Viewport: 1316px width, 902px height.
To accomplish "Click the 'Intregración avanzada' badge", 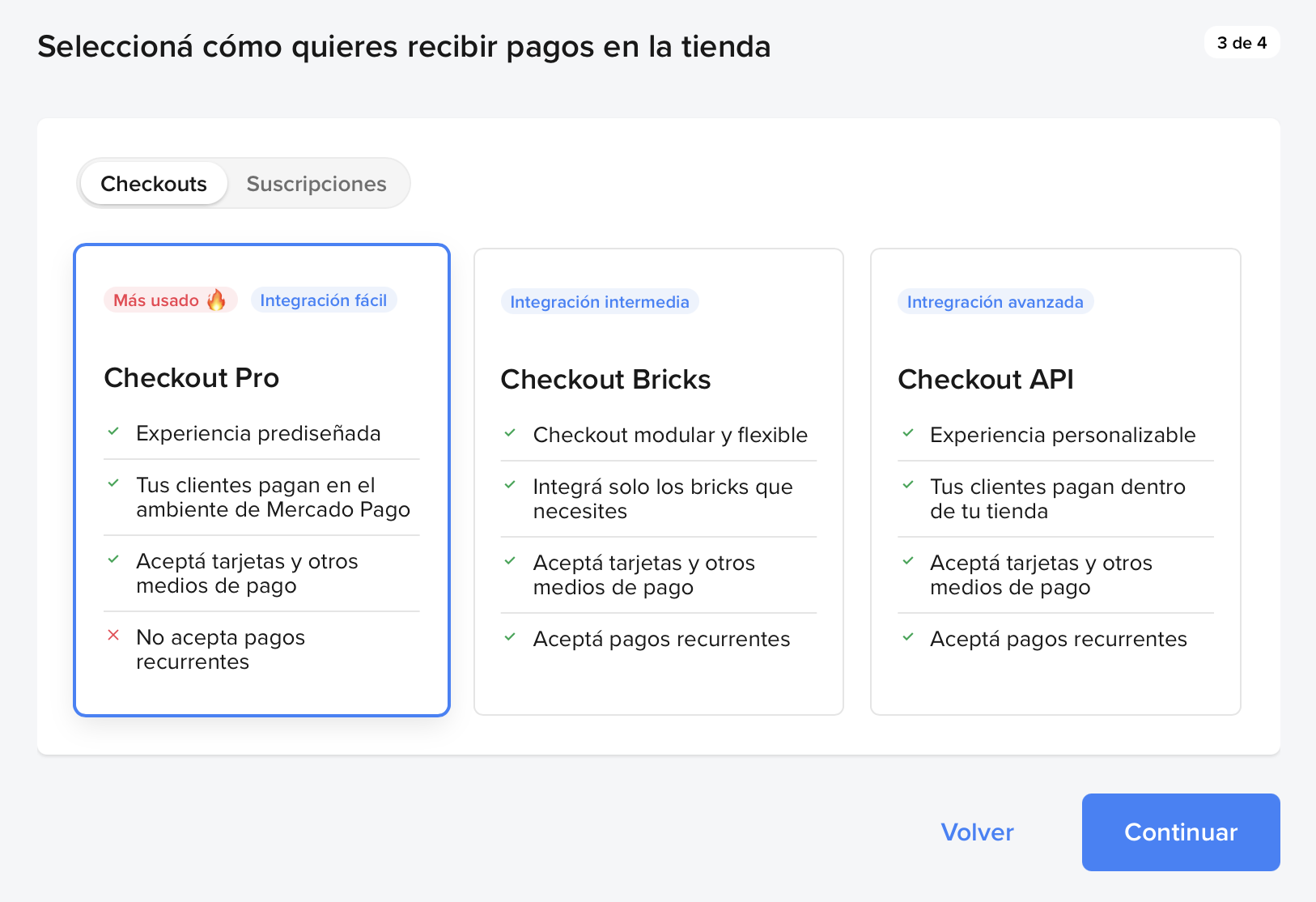I will 995,302.
